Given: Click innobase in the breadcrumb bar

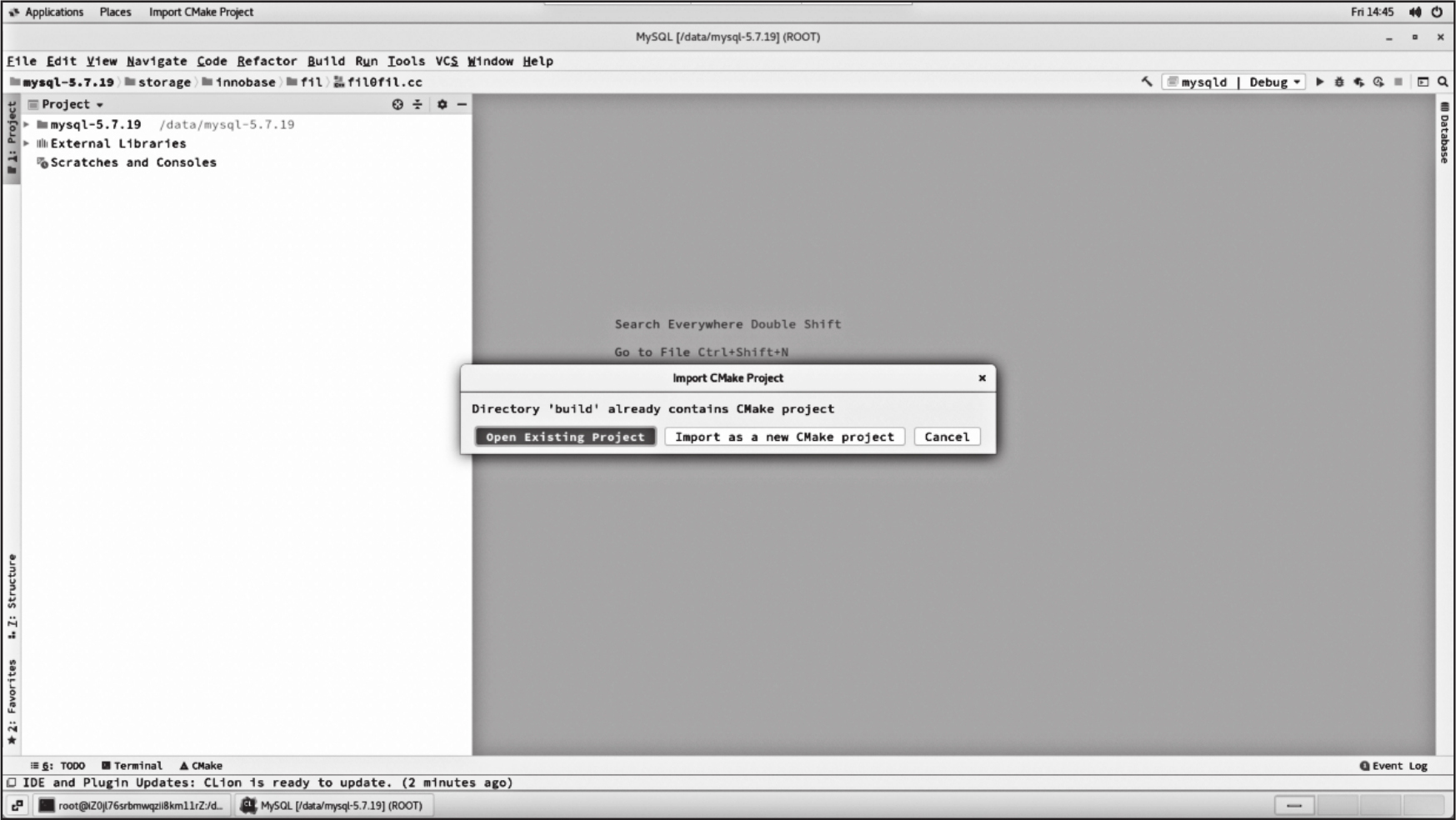Looking at the screenshot, I should (239, 82).
